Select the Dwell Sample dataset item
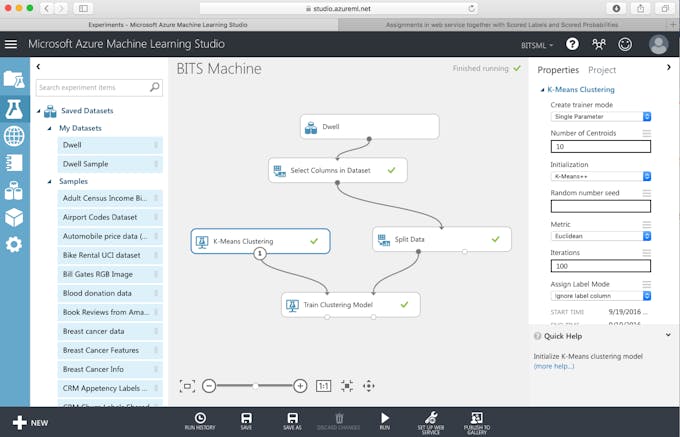 point(110,164)
